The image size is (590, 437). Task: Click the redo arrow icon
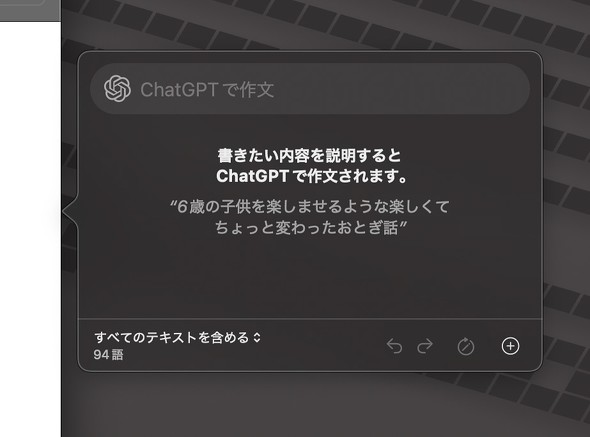click(425, 346)
